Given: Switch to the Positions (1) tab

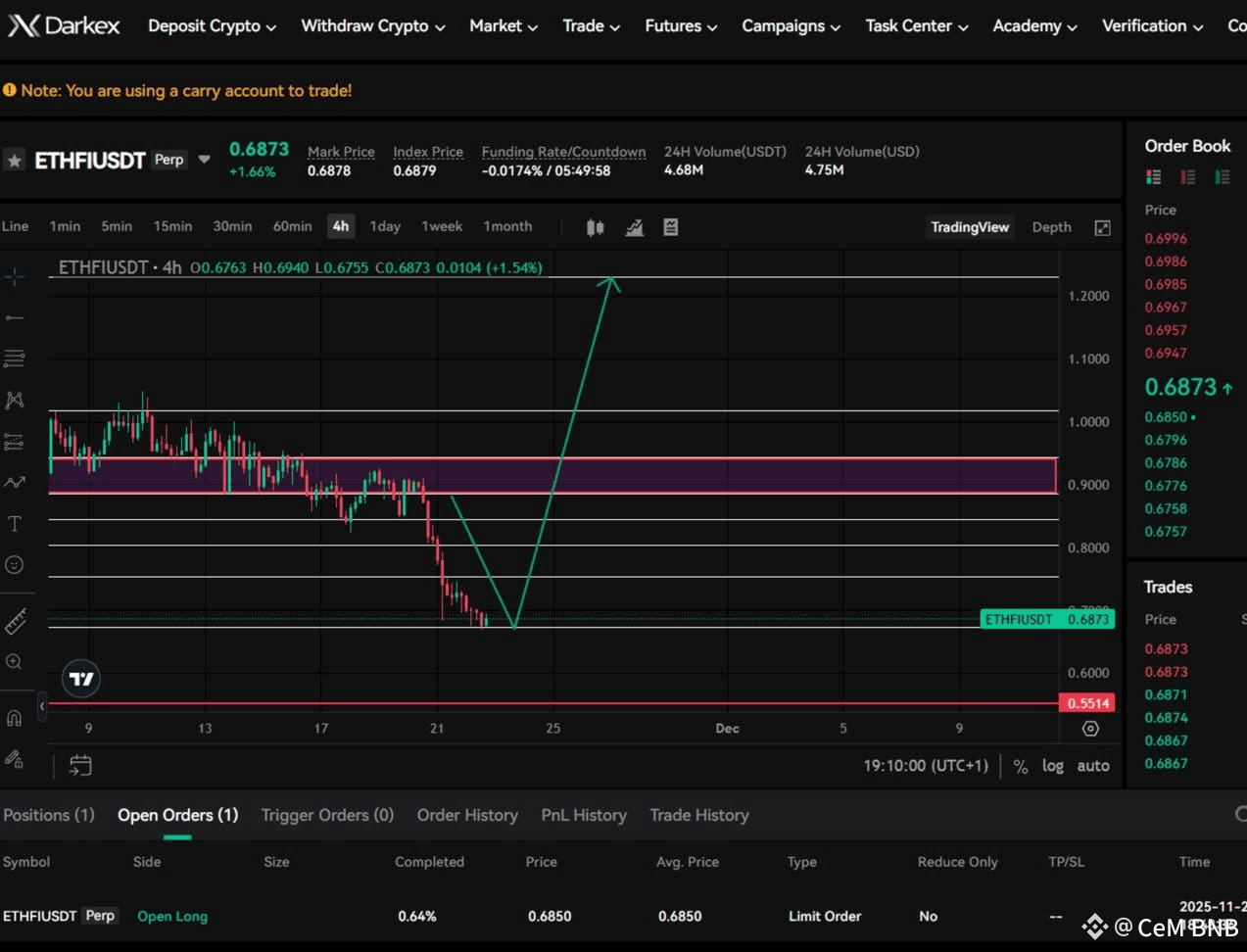Looking at the screenshot, I should (x=49, y=815).
